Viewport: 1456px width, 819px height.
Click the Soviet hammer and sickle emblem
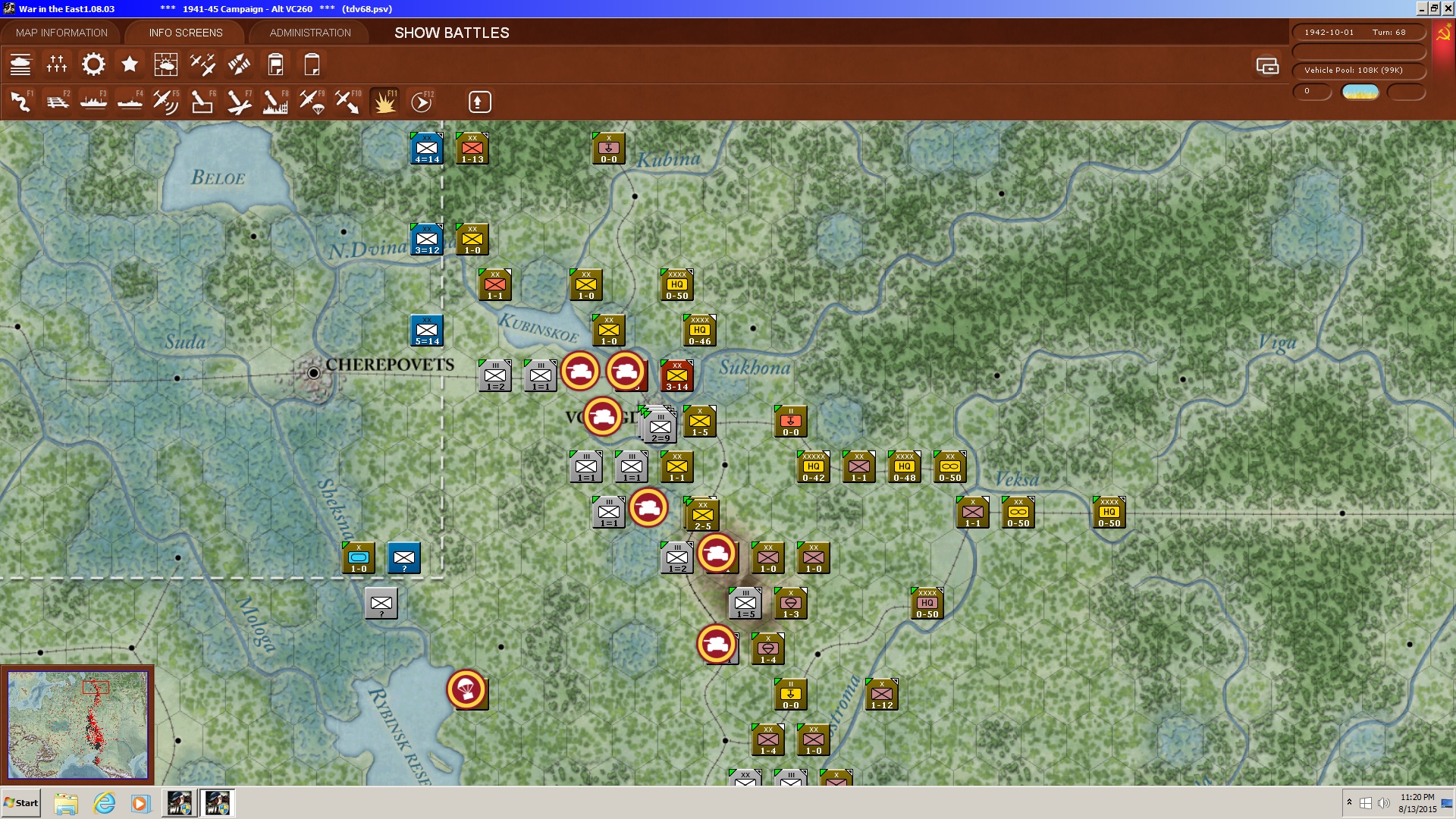tap(1443, 34)
